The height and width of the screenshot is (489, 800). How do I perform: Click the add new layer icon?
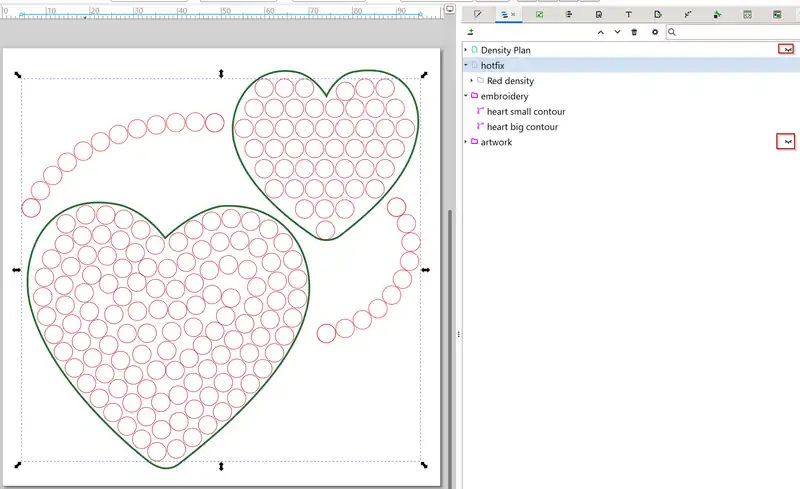point(471,32)
